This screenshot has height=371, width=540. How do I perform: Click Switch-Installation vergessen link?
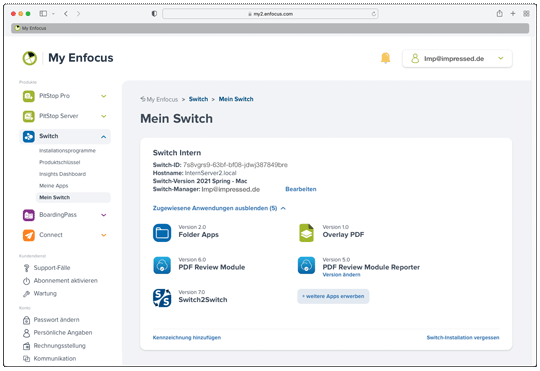tap(463, 338)
